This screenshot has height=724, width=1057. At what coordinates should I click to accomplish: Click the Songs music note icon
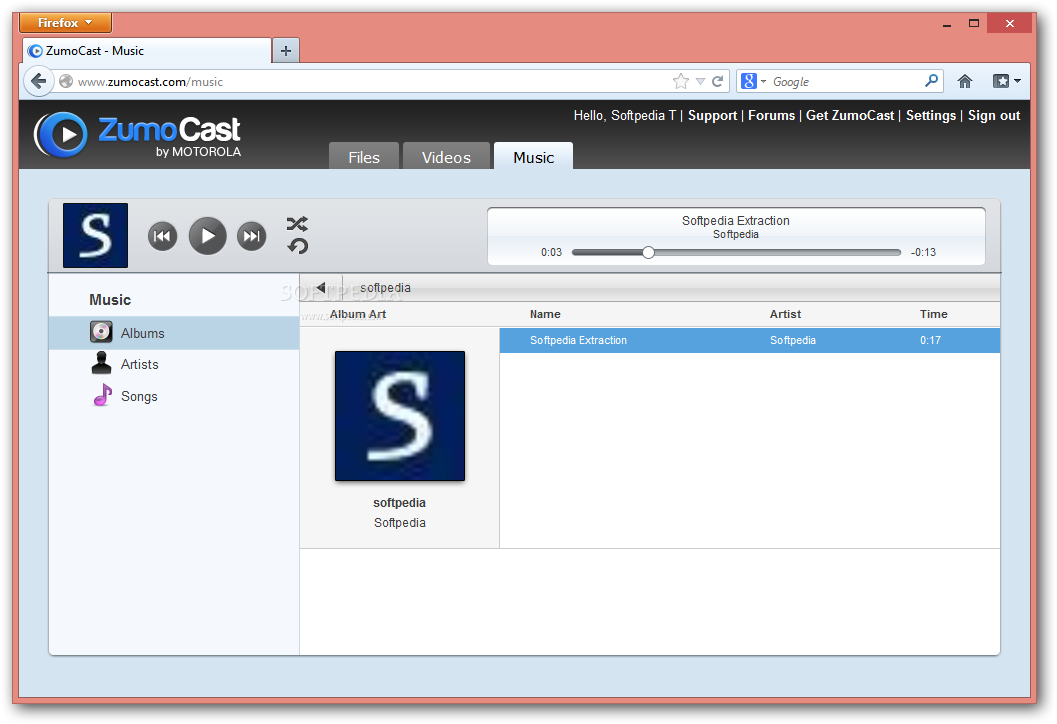pyautogui.click(x=102, y=395)
